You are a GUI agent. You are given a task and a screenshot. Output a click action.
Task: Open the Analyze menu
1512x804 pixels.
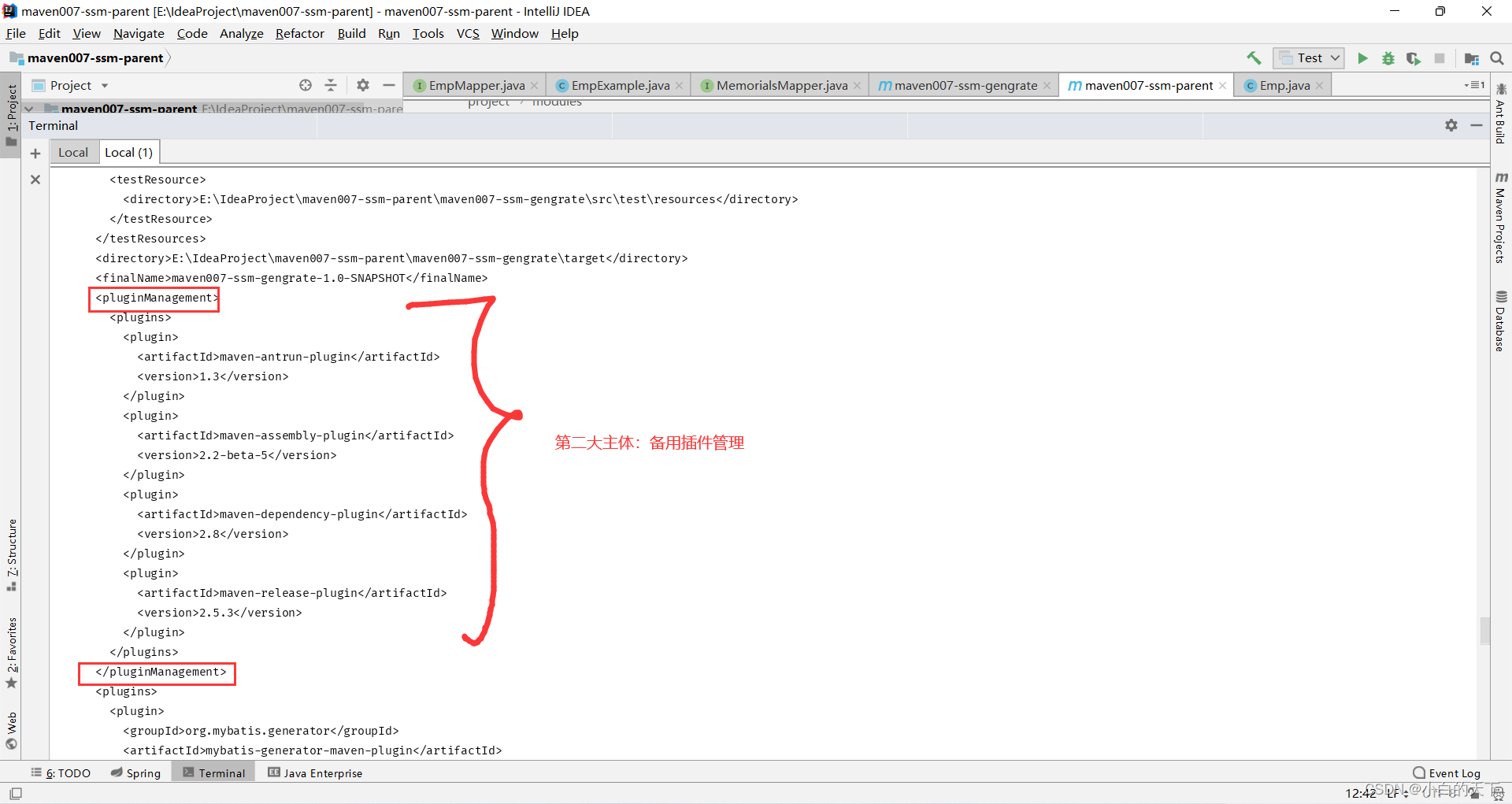pyautogui.click(x=241, y=33)
